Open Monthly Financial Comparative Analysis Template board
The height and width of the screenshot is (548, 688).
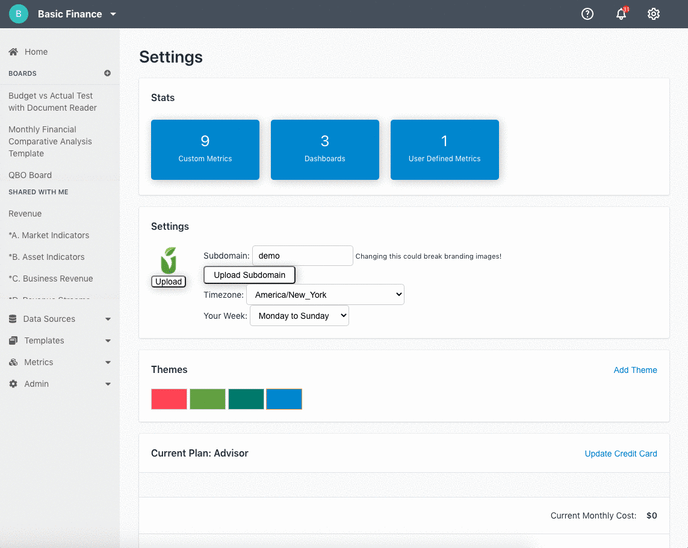(x=50, y=141)
